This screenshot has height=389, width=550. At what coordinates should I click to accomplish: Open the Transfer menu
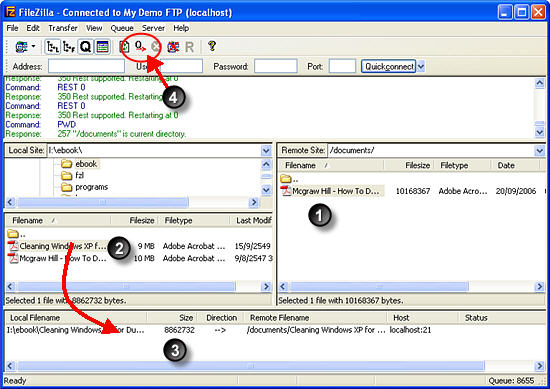click(x=63, y=28)
